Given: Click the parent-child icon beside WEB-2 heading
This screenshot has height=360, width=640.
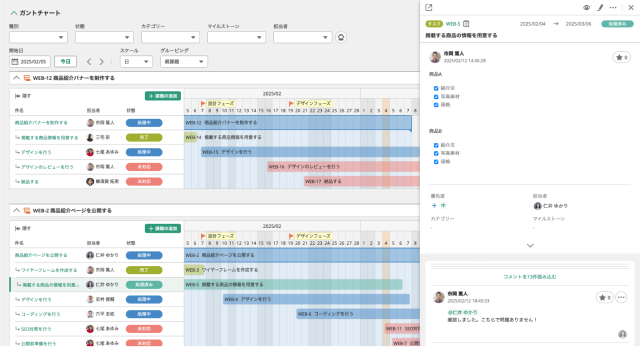Looking at the screenshot, I should (27, 211).
